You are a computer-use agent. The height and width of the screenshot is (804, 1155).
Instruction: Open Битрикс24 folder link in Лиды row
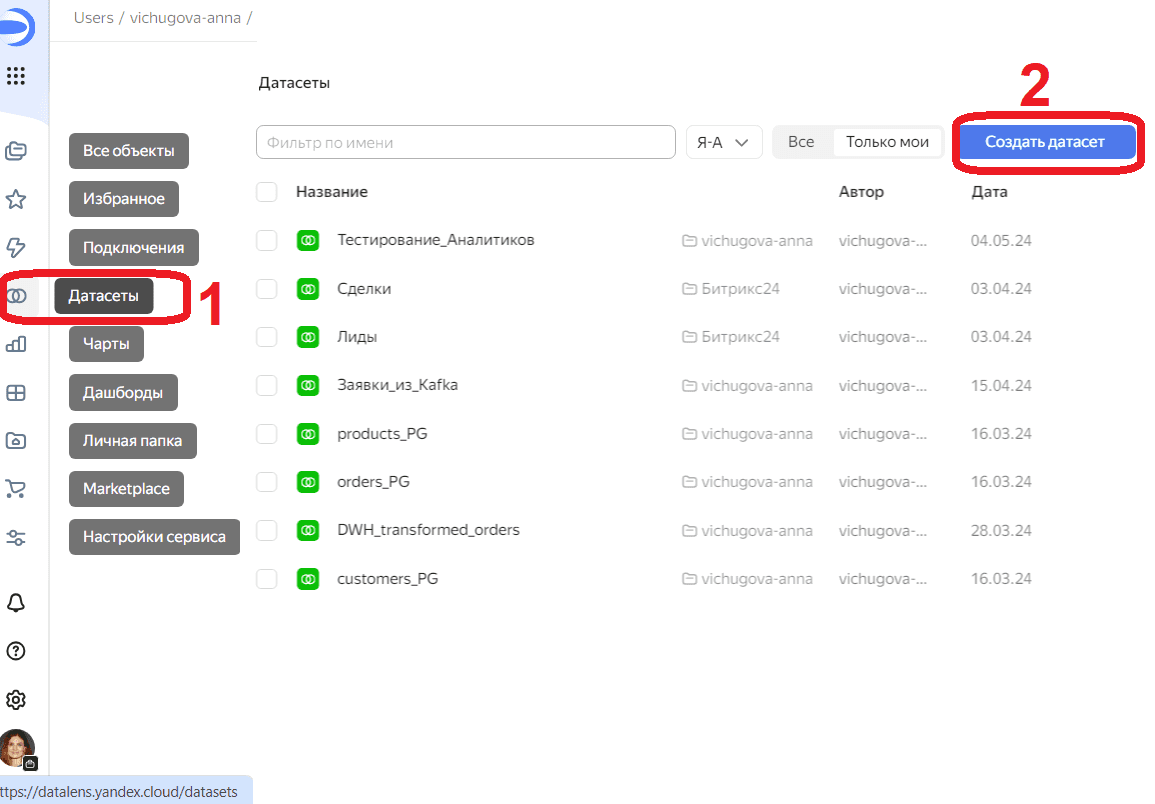click(x=731, y=337)
